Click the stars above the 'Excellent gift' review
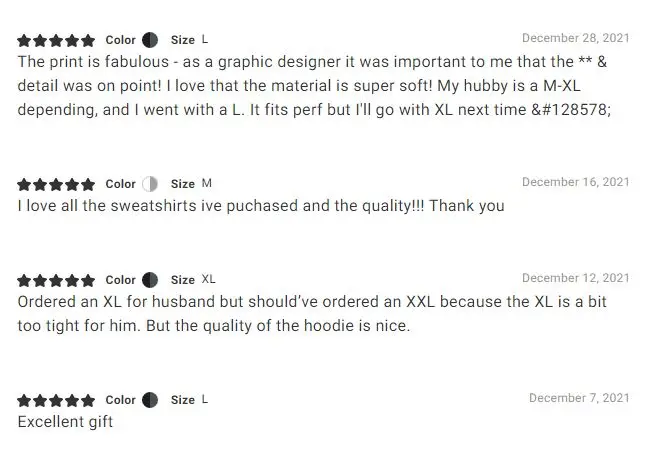666x458 pixels. 56,401
